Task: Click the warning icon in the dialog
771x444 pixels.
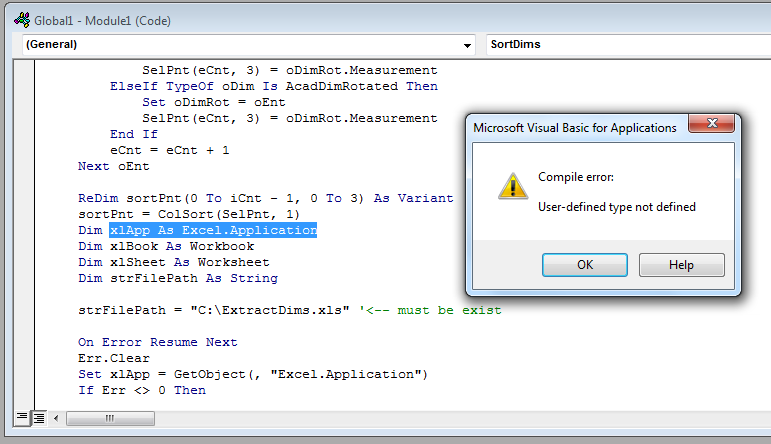Action: point(513,186)
